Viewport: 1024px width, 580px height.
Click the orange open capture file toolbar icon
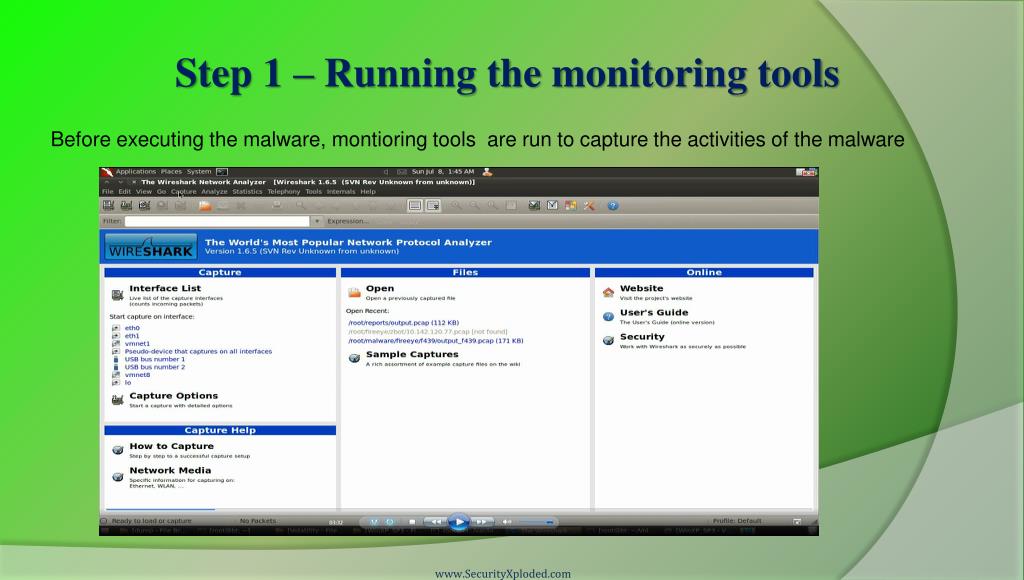(x=205, y=205)
